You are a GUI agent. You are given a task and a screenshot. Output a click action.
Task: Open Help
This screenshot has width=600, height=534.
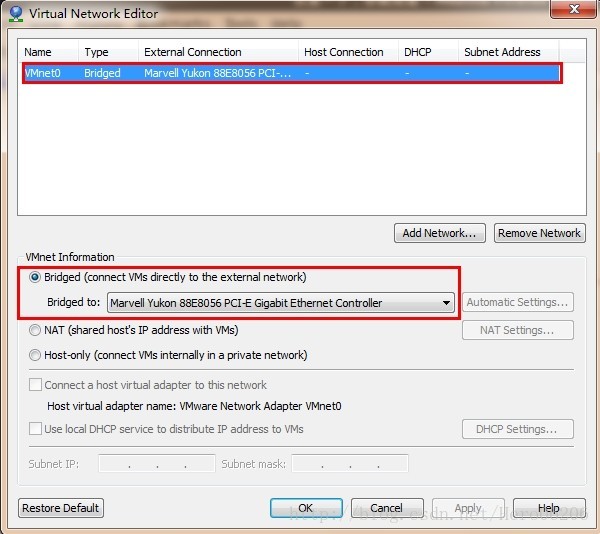point(549,508)
